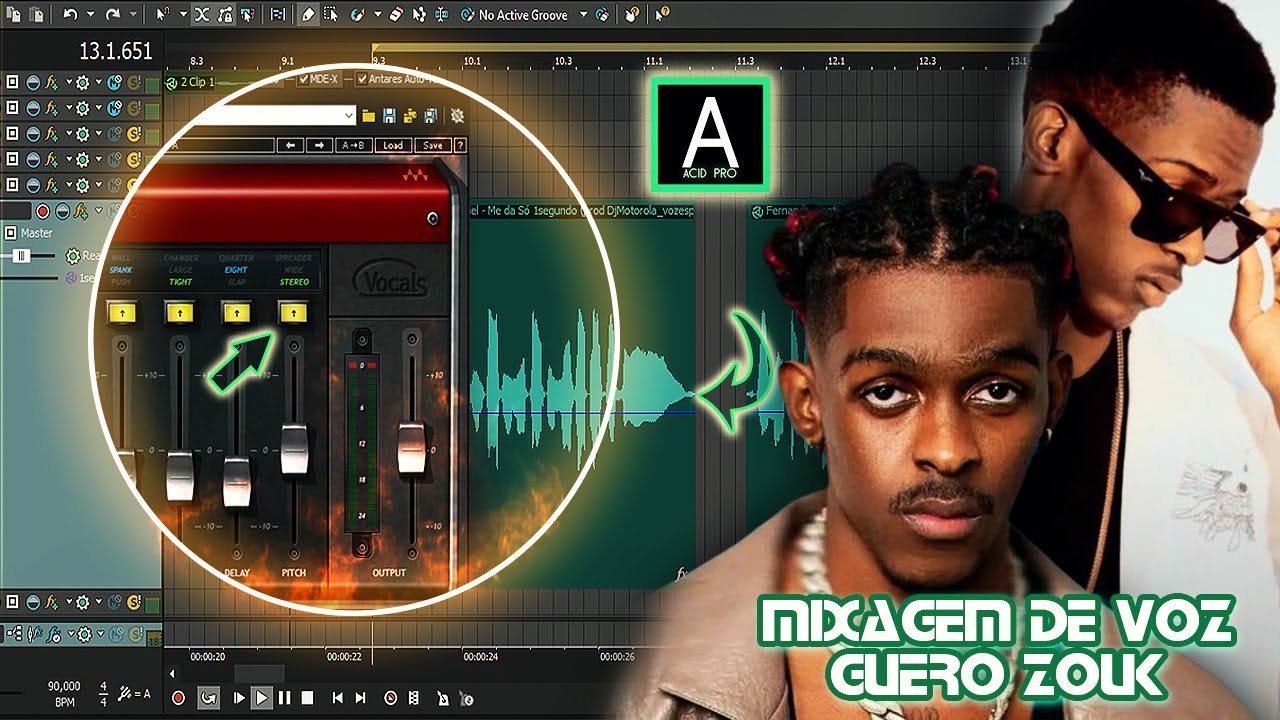Click the A→B compare button
The height and width of the screenshot is (720, 1280).
click(353, 145)
